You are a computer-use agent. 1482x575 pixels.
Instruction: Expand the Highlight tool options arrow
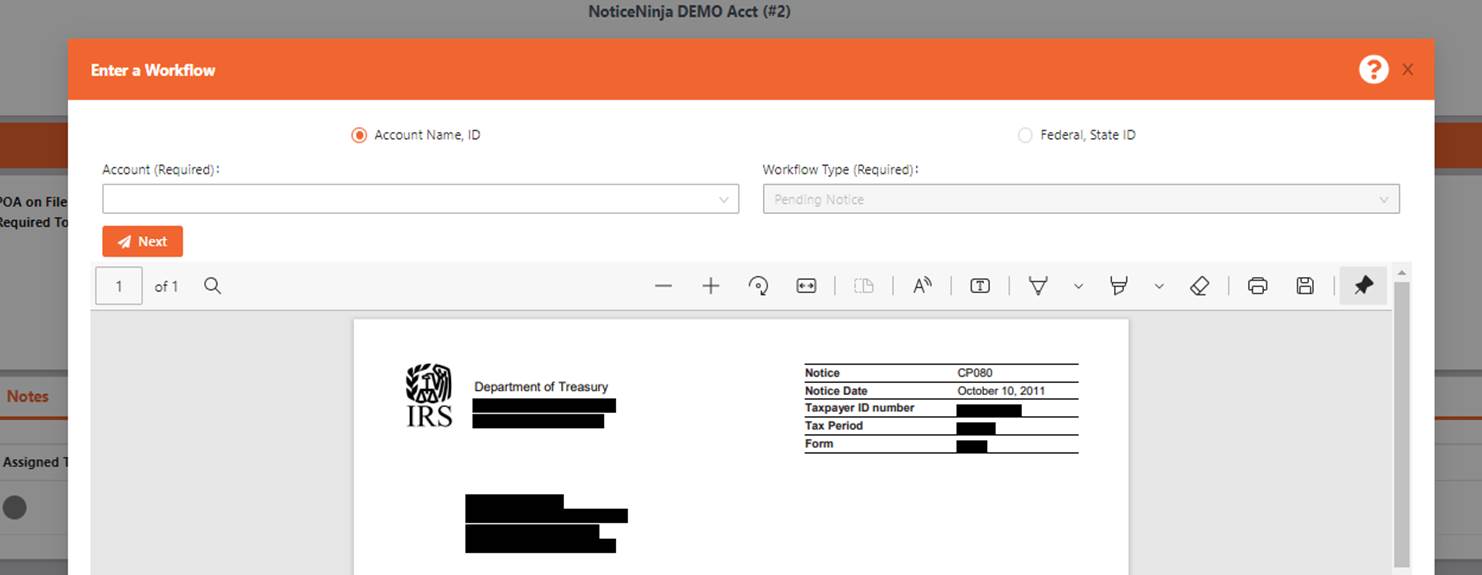pyautogui.click(x=1159, y=286)
